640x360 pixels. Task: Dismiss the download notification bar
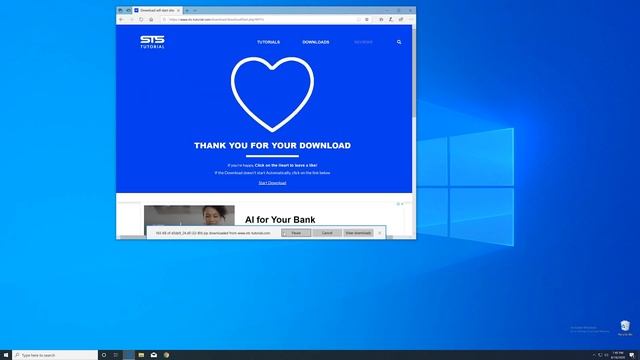[380, 233]
